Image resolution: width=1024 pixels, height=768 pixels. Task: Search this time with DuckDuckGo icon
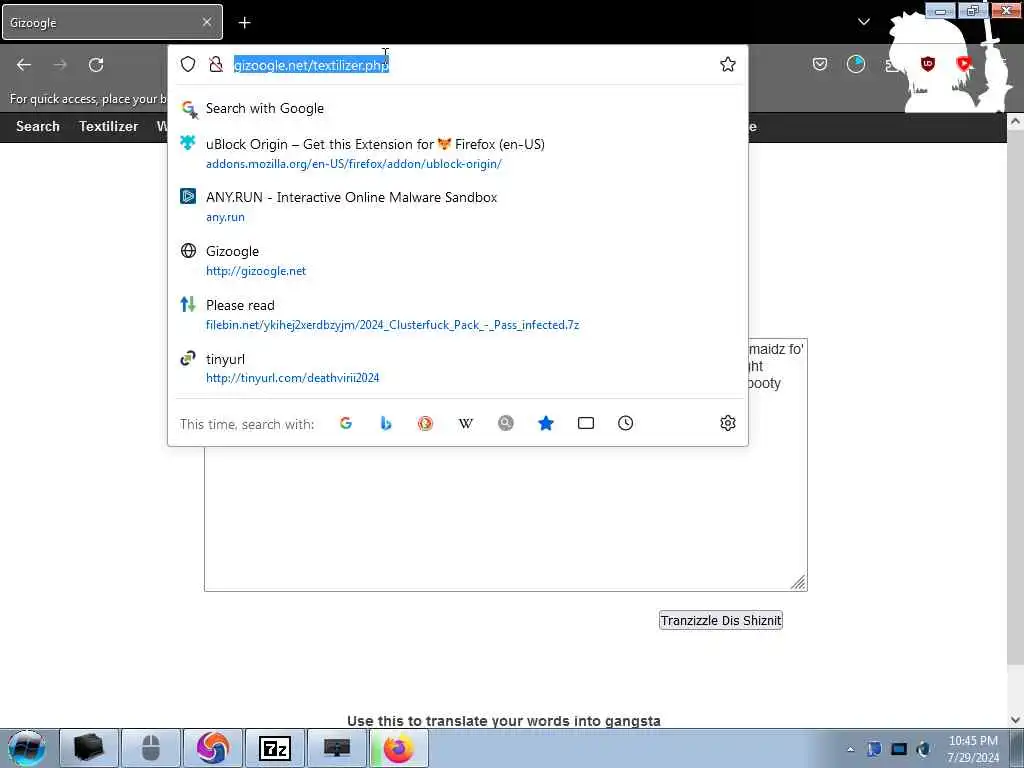point(425,423)
